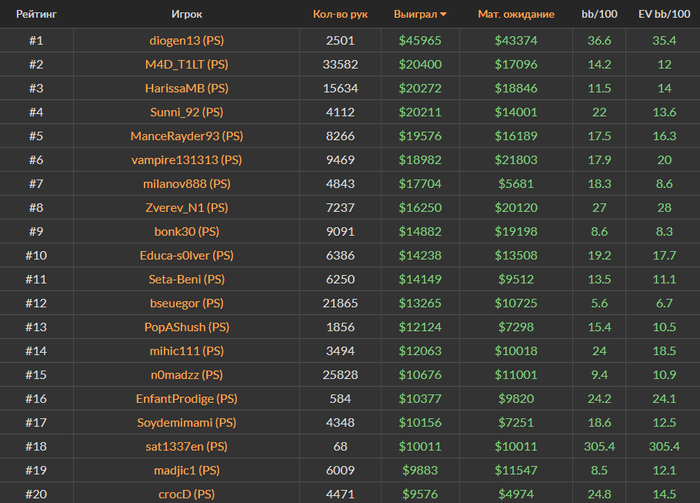Select EV bb/100 value 14.5

click(664, 494)
